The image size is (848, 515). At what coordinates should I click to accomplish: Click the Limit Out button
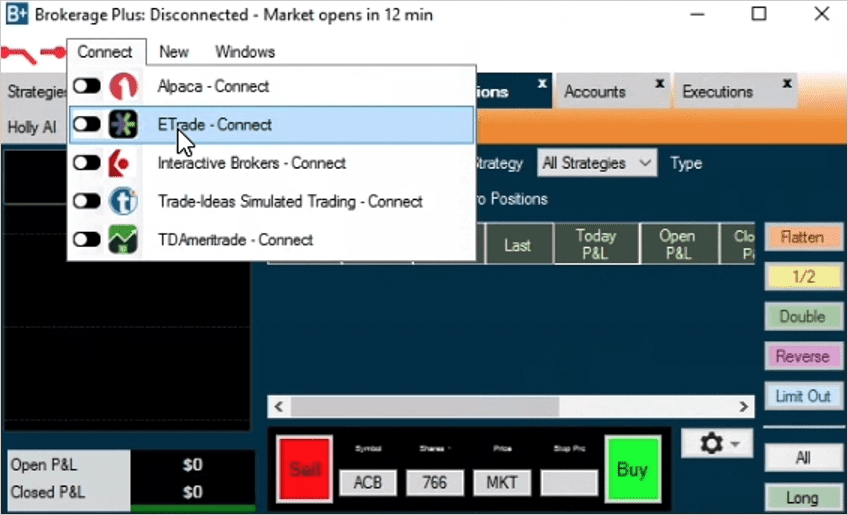[803, 396]
